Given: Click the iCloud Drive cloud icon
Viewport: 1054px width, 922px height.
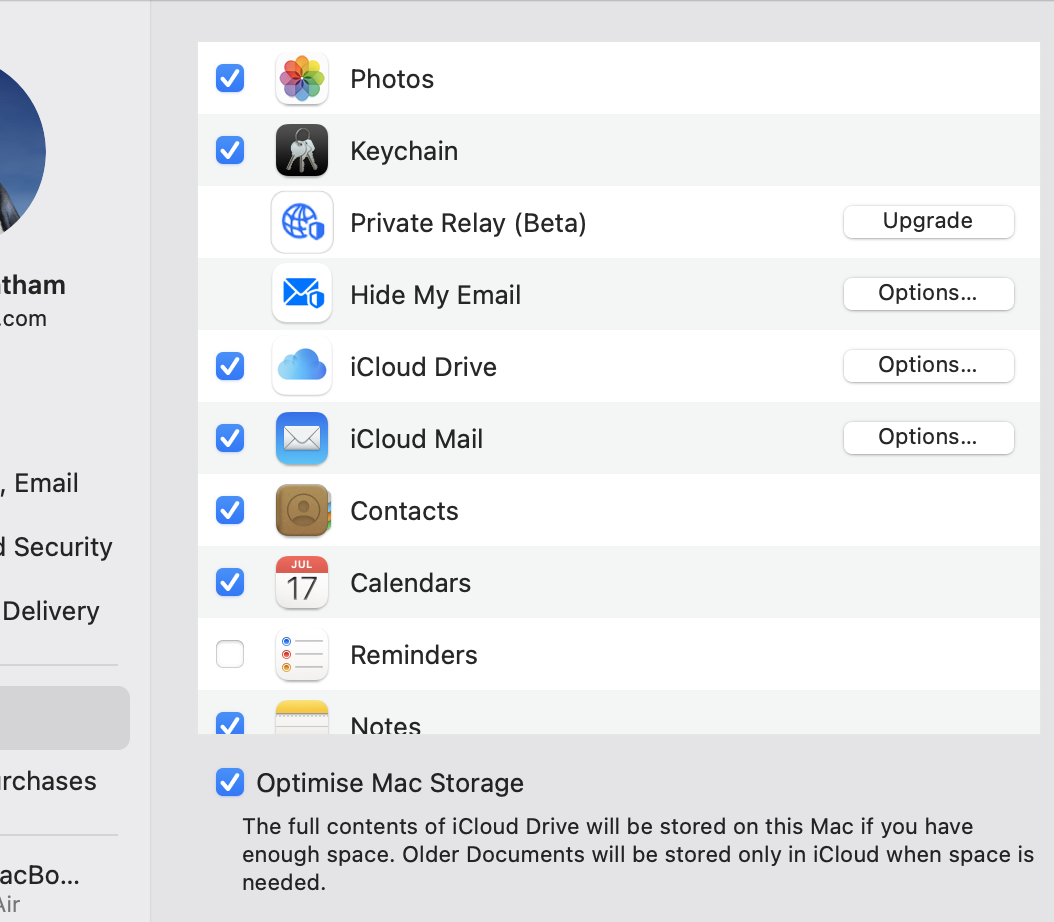Looking at the screenshot, I should point(302,366).
